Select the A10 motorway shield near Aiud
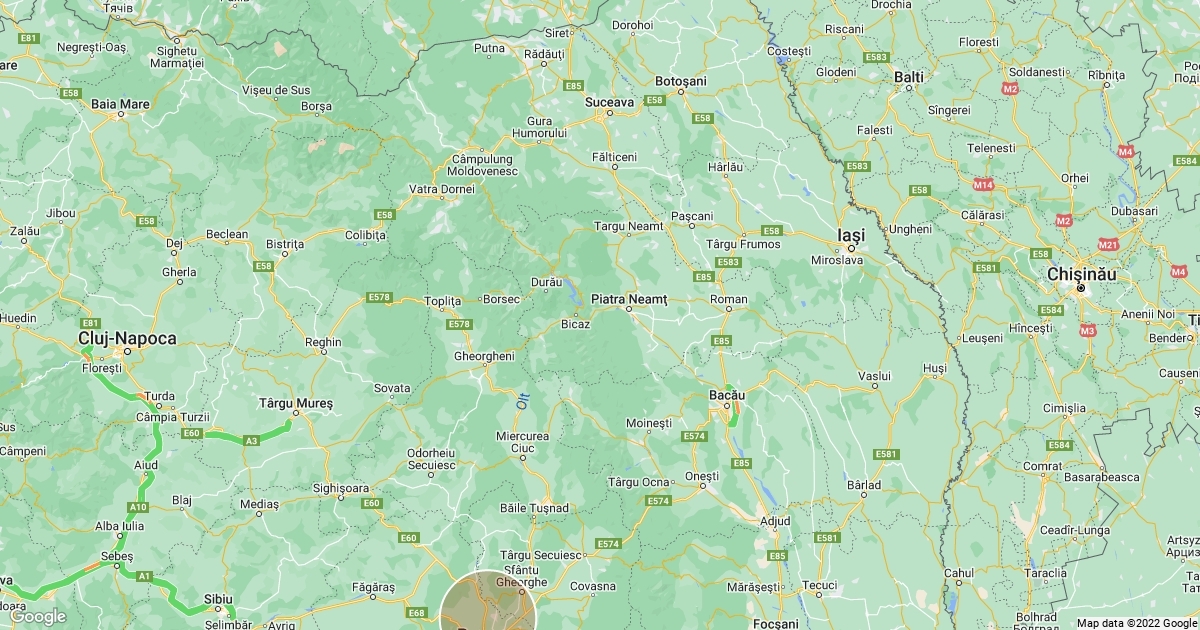Image resolution: width=1200 pixels, height=630 pixels. 137,507
